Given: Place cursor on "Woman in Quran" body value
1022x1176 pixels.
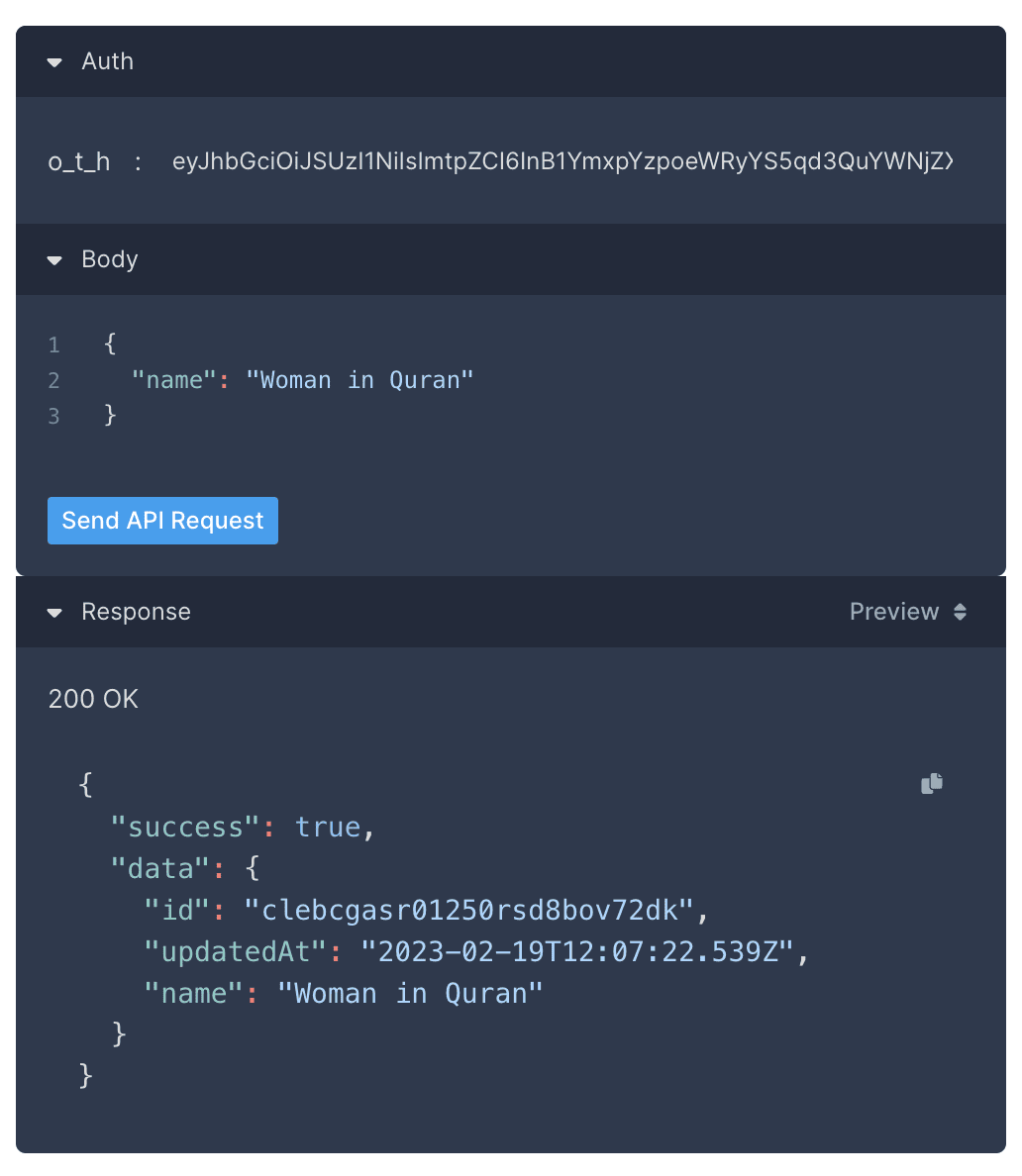Looking at the screenshot, I should 360,380.
